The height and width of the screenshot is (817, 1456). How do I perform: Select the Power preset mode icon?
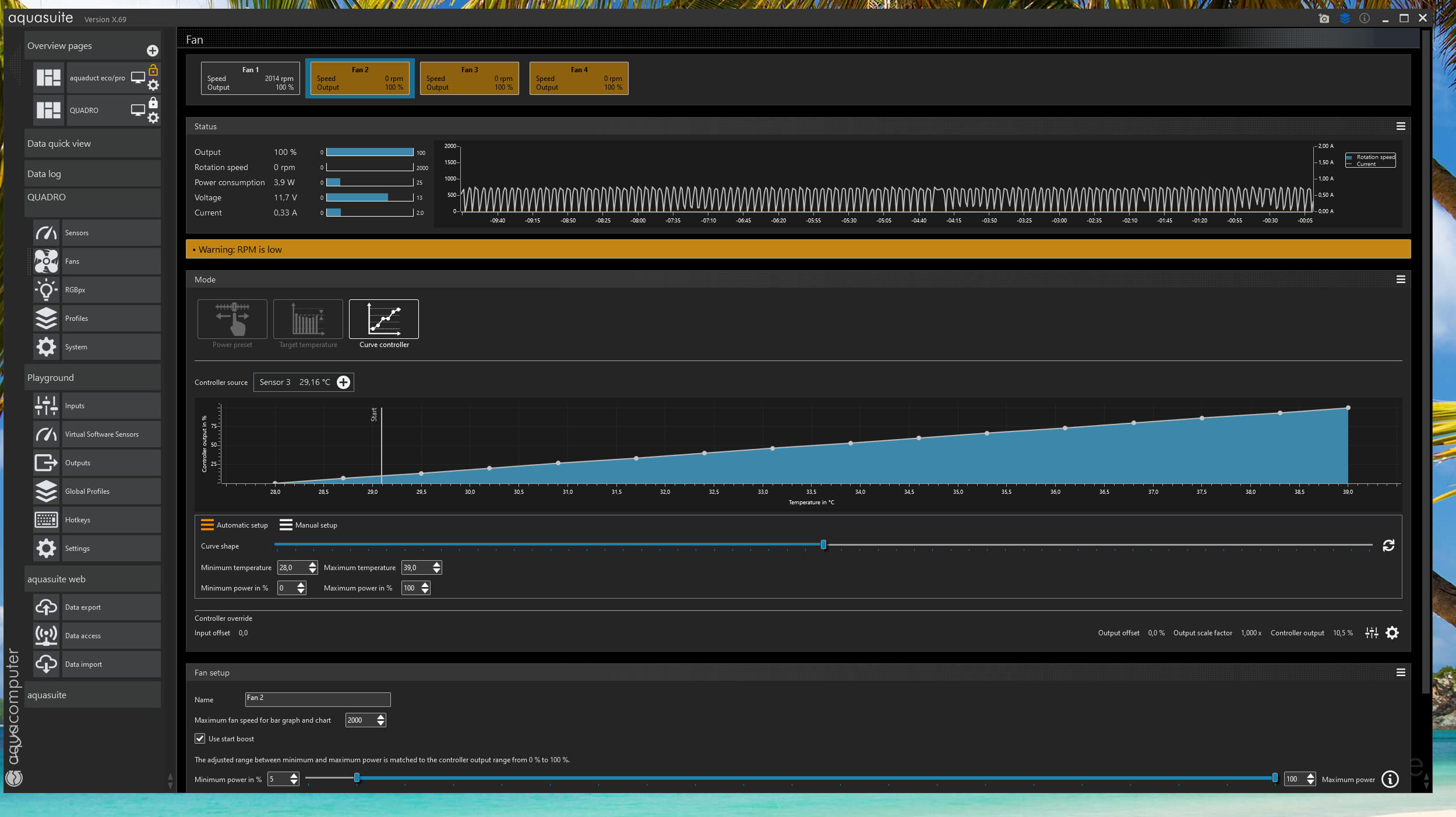232,319
